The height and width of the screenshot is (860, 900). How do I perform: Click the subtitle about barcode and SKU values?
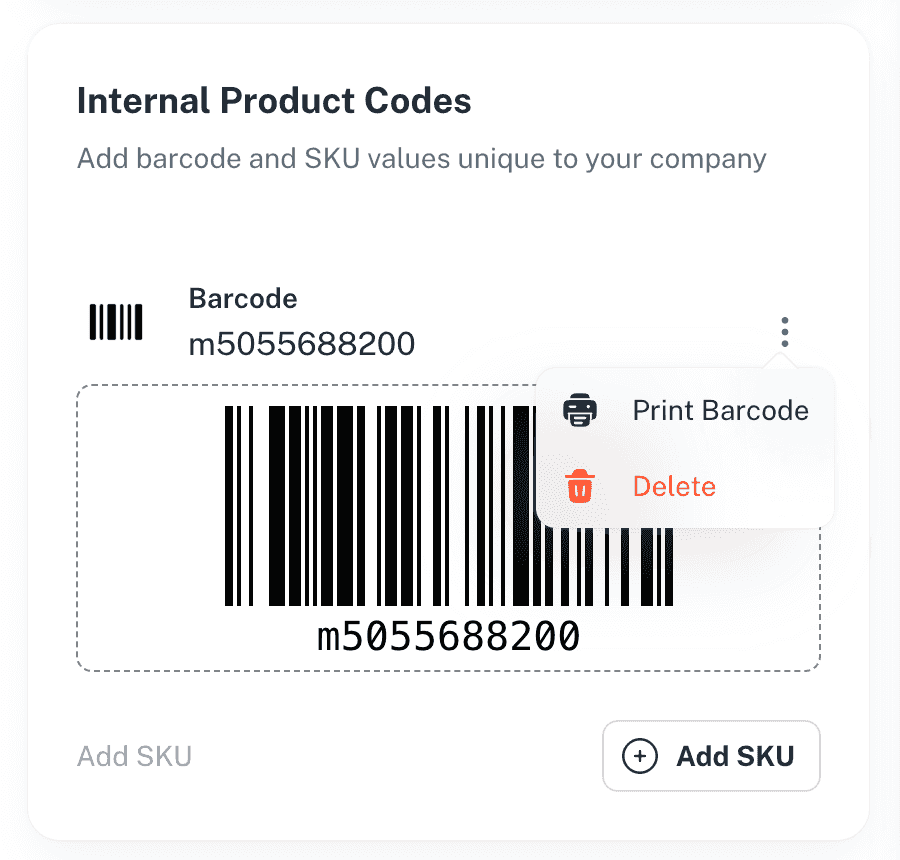(x=421, y=158)
